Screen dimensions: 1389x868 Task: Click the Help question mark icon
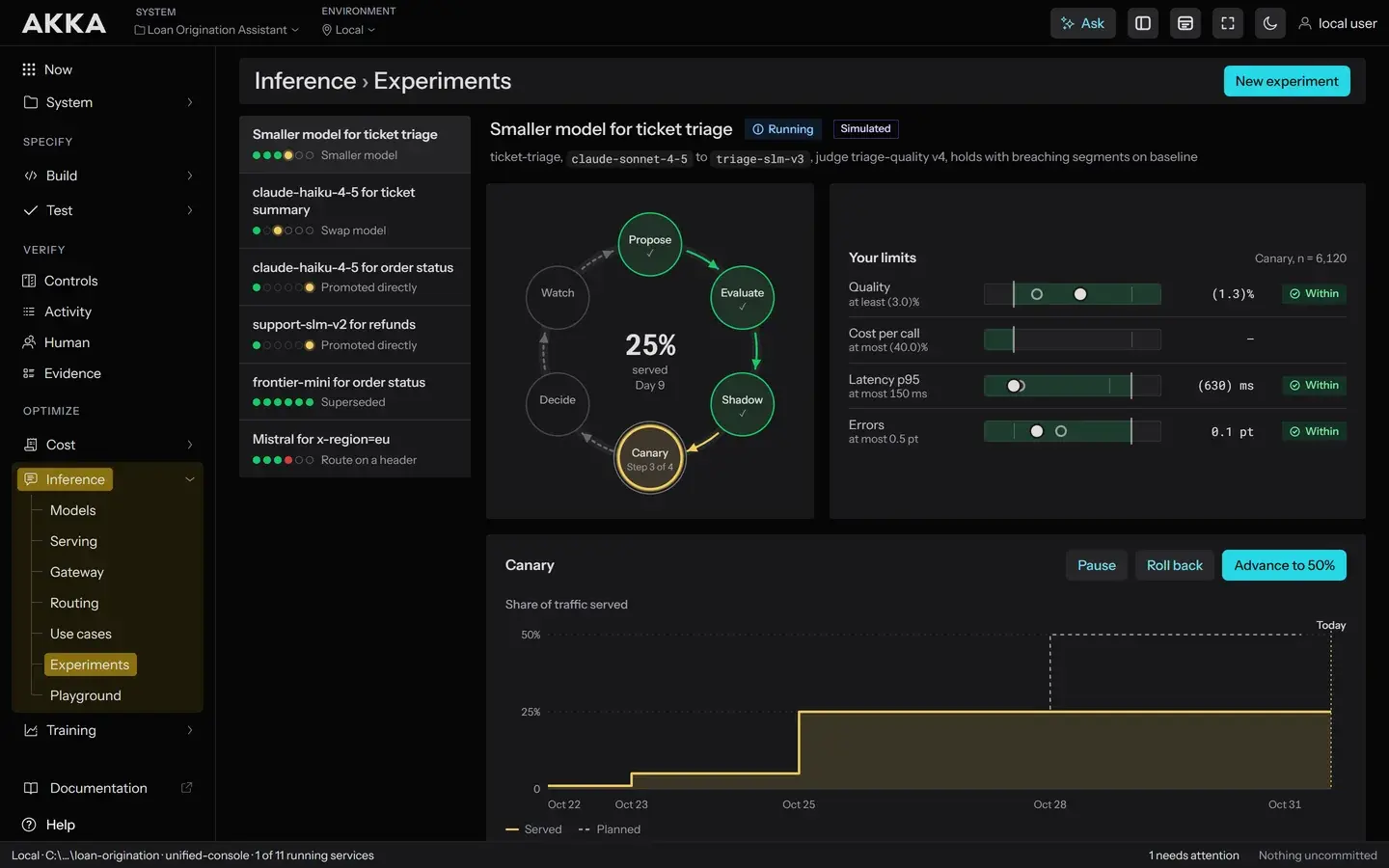[29, 825]
